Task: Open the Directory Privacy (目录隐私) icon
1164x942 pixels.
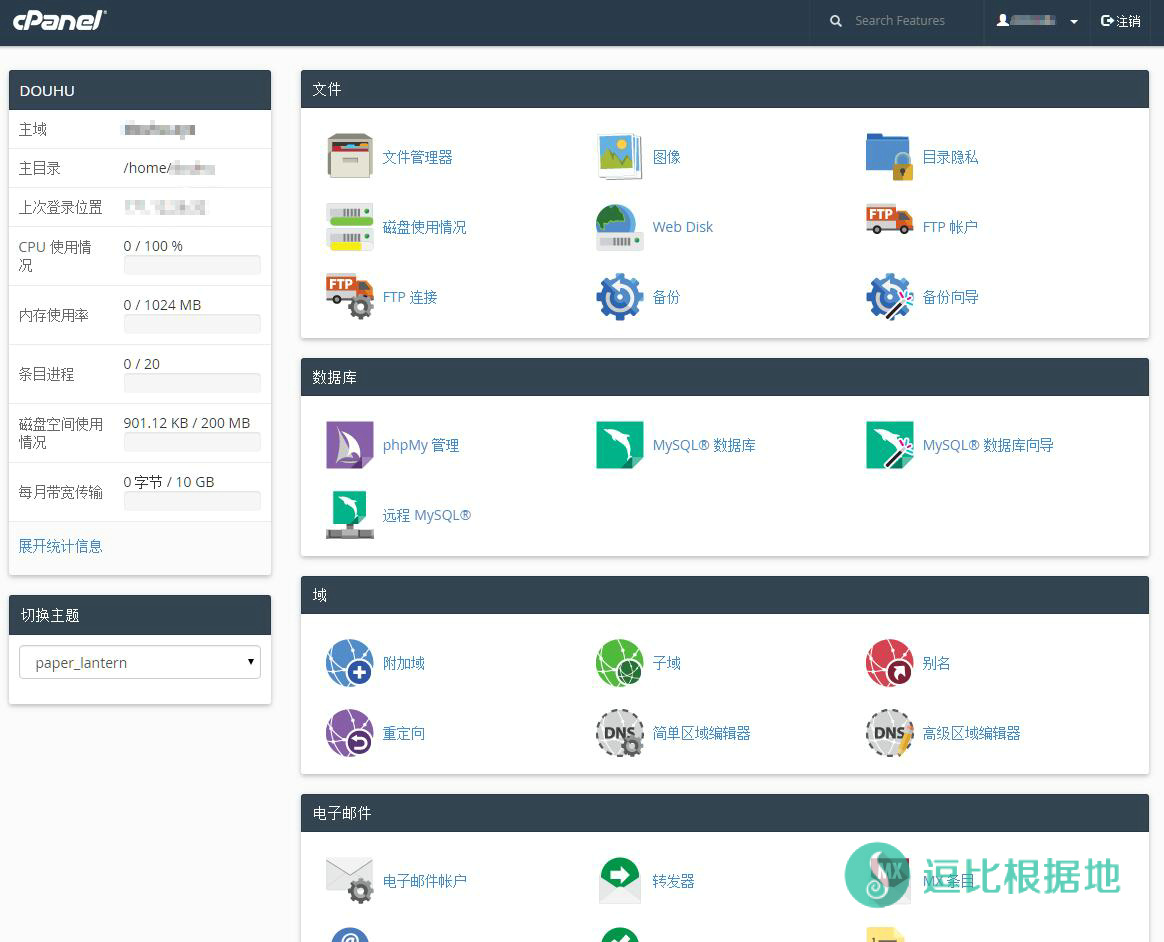Action: click(x=889, y=157)
